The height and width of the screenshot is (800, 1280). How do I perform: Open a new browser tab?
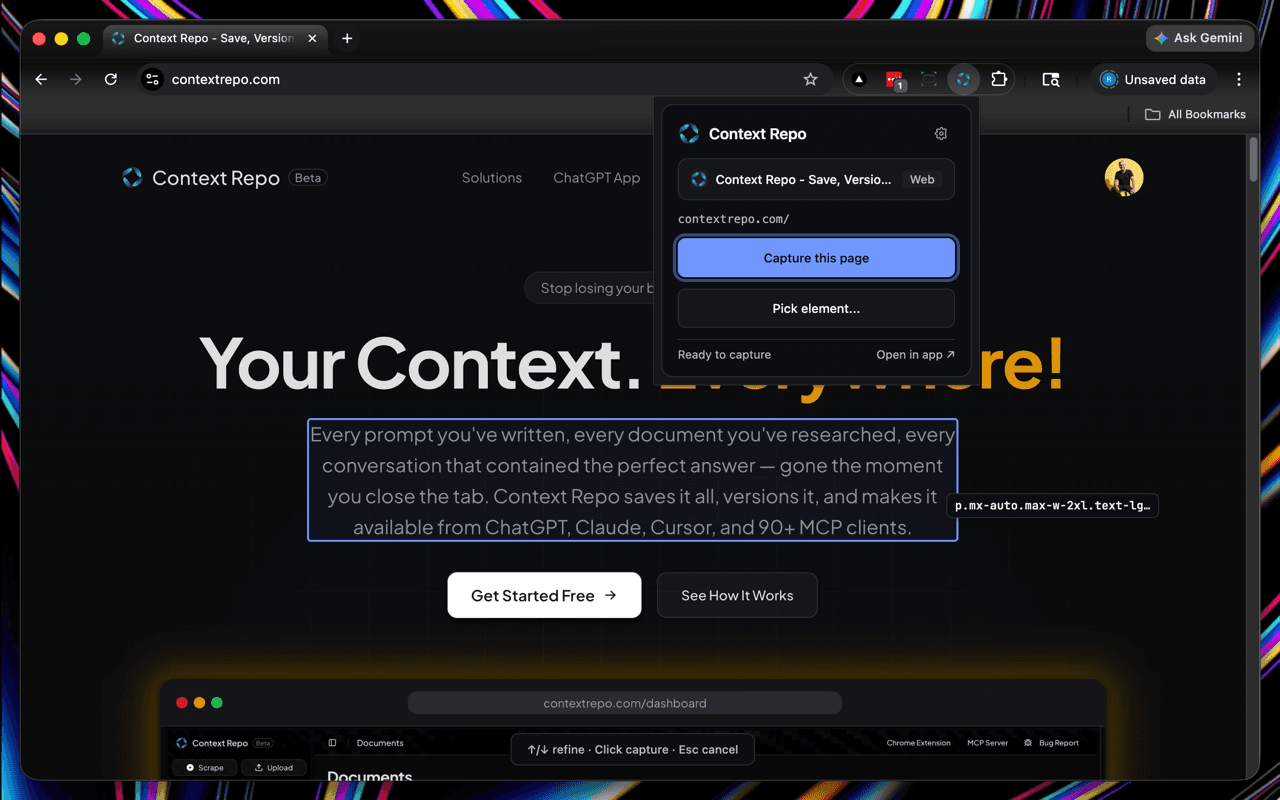[347, 39]
